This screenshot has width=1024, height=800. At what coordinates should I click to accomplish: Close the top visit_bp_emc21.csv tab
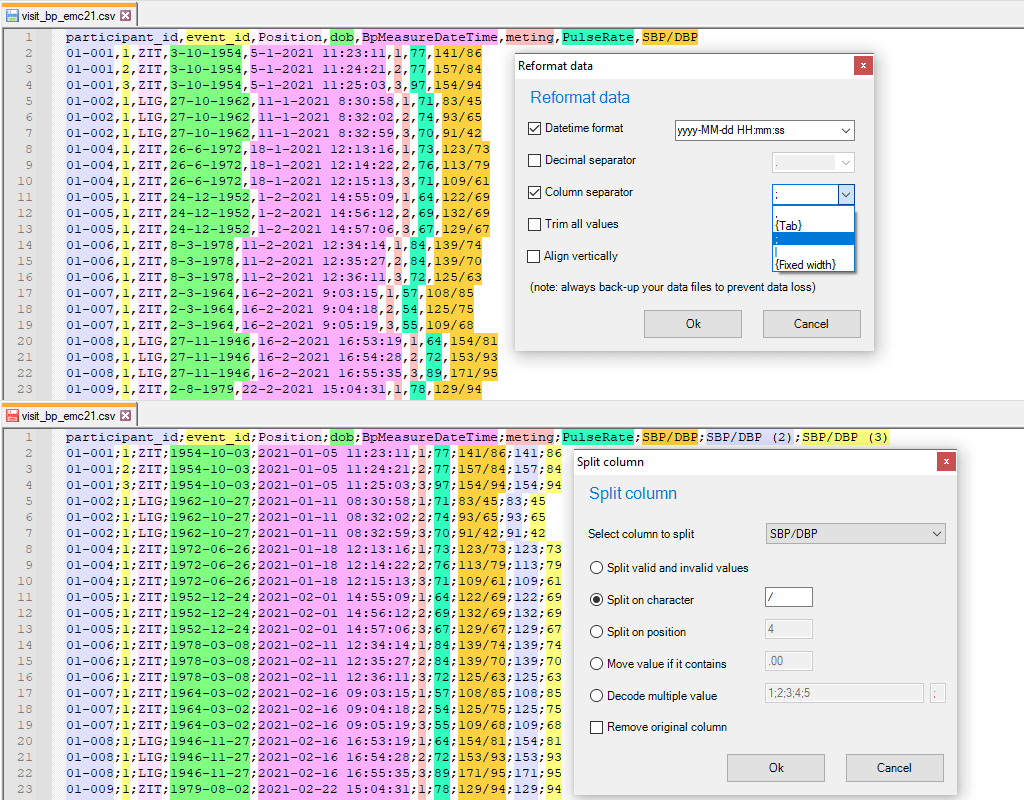pos(126,15)
